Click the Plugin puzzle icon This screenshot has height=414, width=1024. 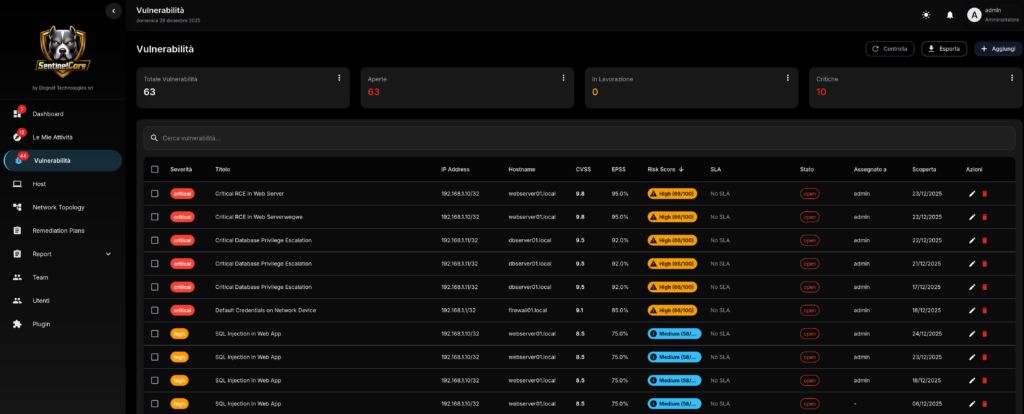pyautogui.click(x=18, y=324)
